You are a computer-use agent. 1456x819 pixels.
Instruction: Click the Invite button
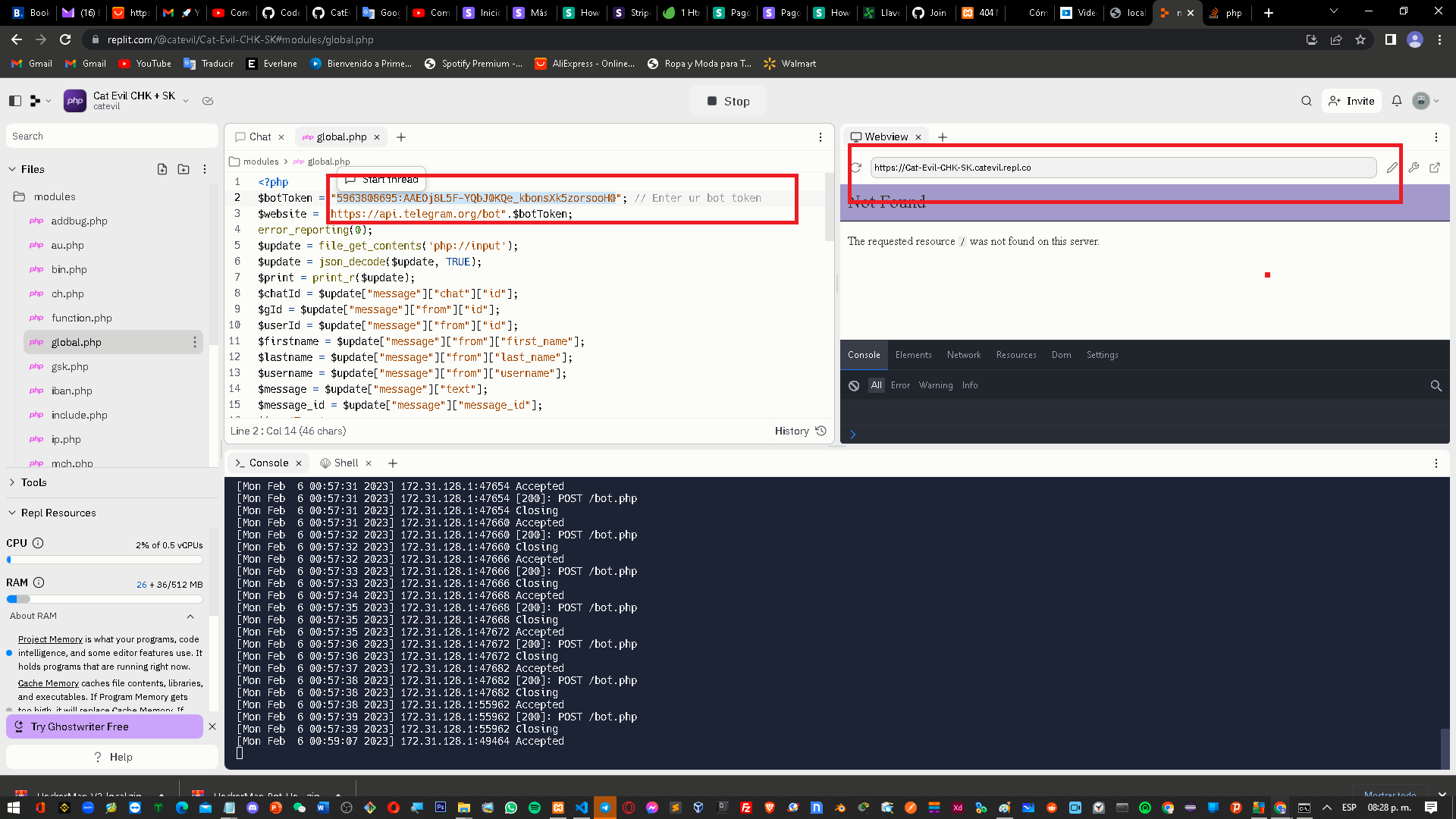click(x=1351, y=101)
